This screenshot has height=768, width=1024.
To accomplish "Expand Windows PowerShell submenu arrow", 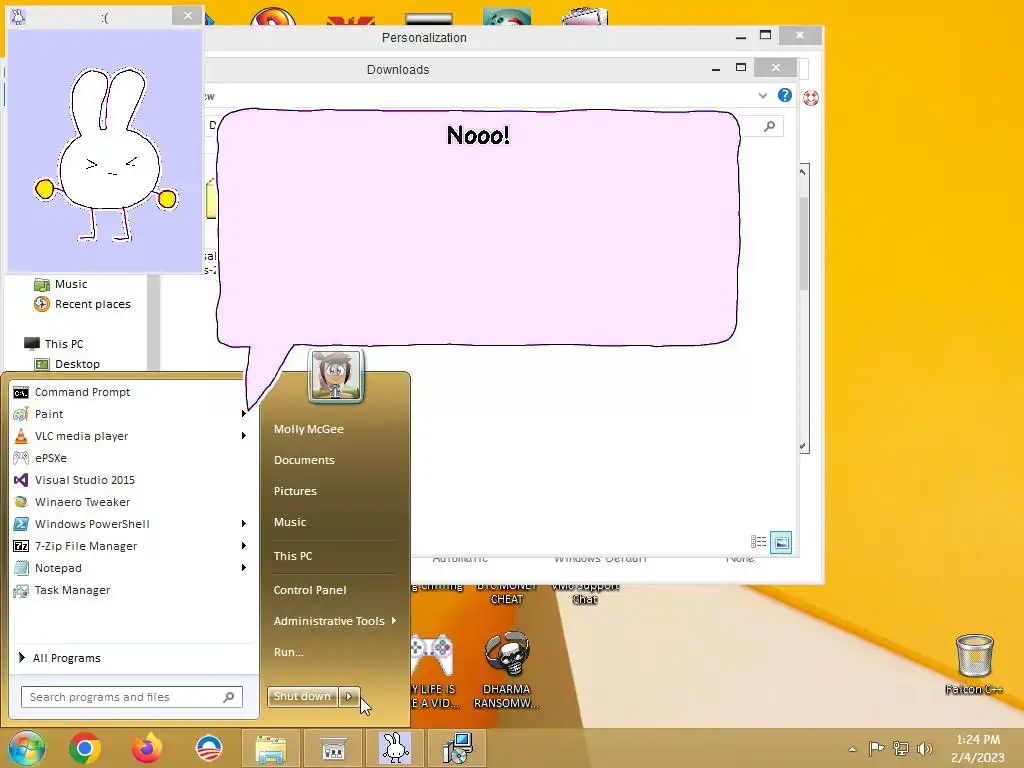I will [244, 524].
